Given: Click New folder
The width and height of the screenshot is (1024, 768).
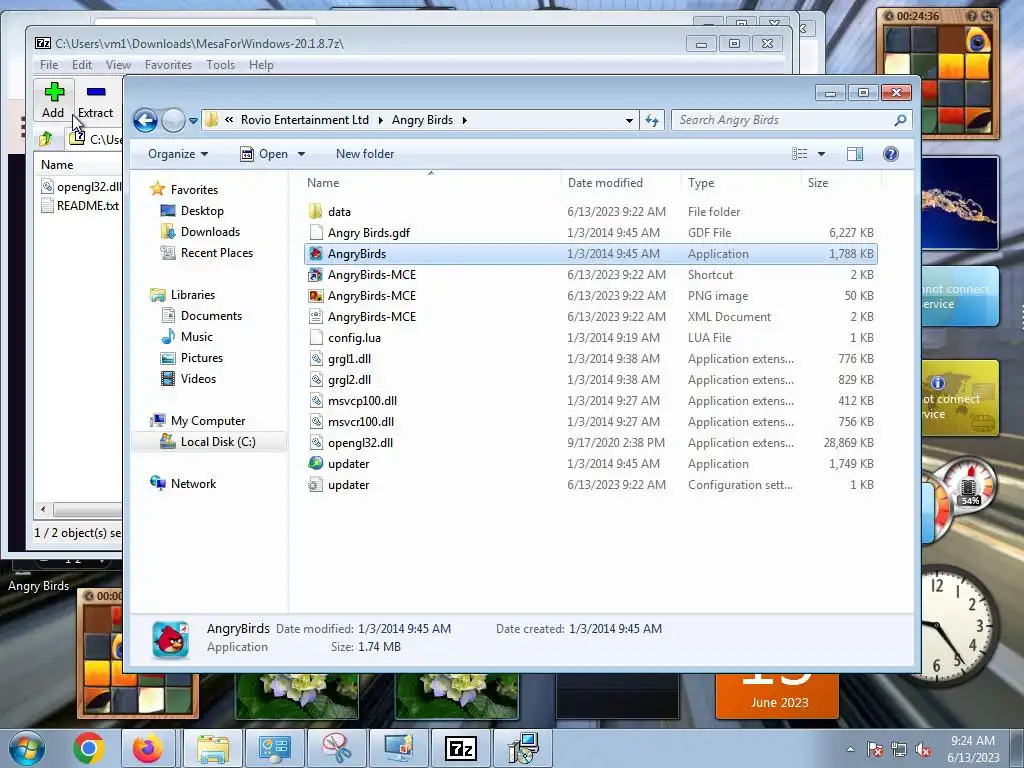Looking at the screenshot, I should tap(365, 154).
